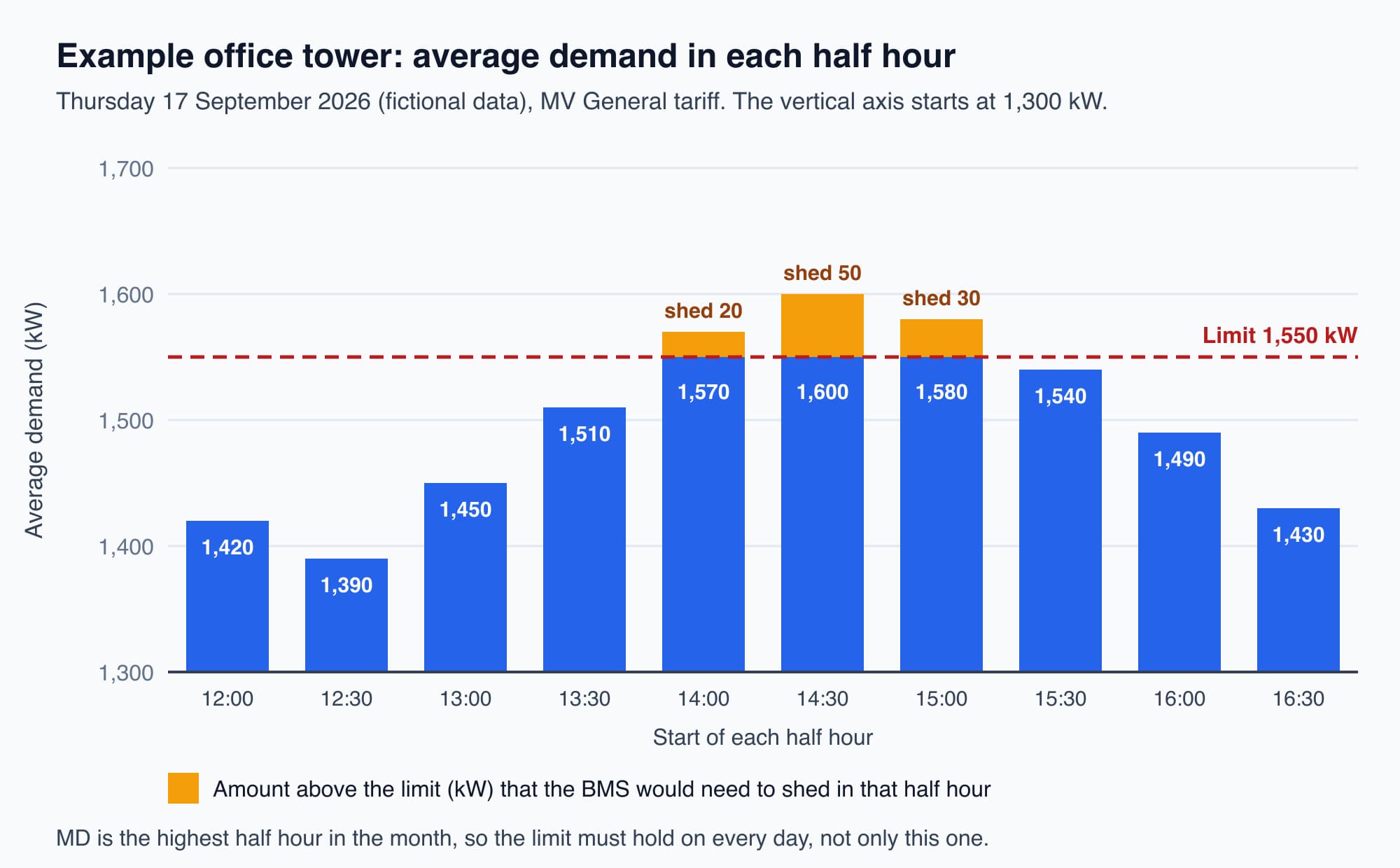
Task: Click the 1,420 bar at 12:00
Action: coord(227,596)
